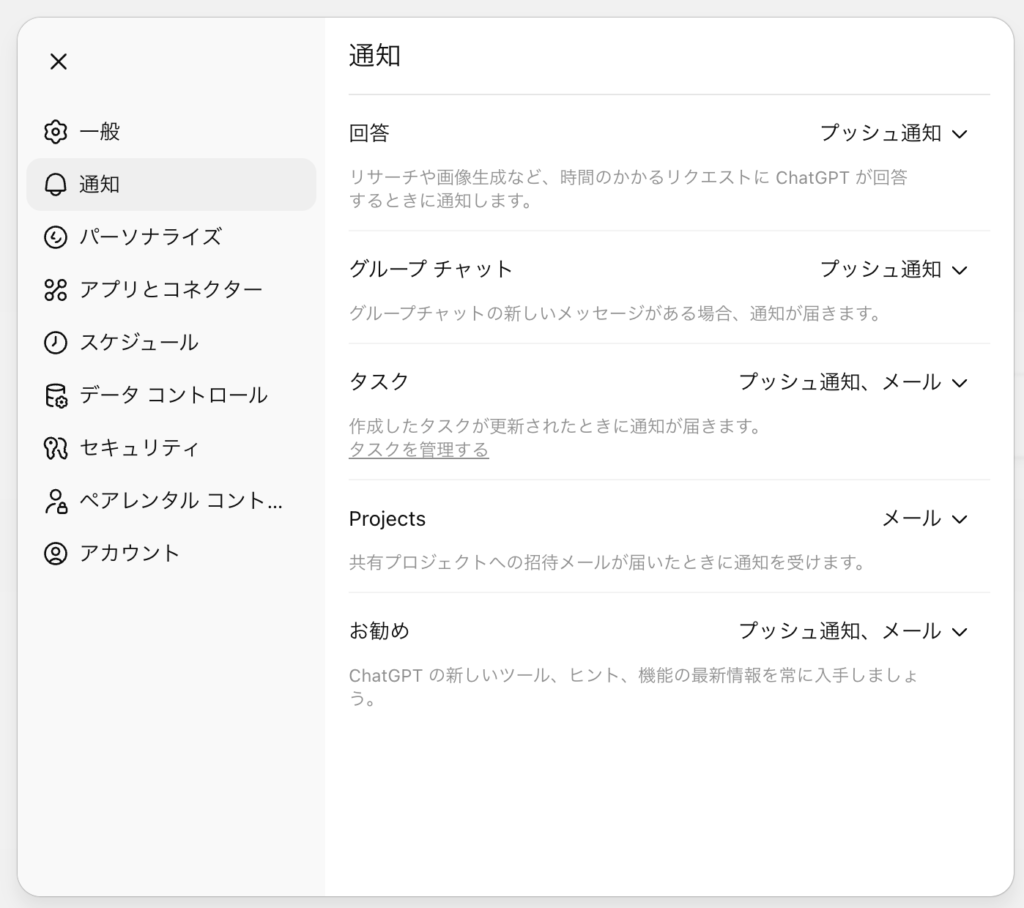Go to the セキュリティ settings section
The width and height of the screenshot is (1024, 908).
click(x=139, y=448)
